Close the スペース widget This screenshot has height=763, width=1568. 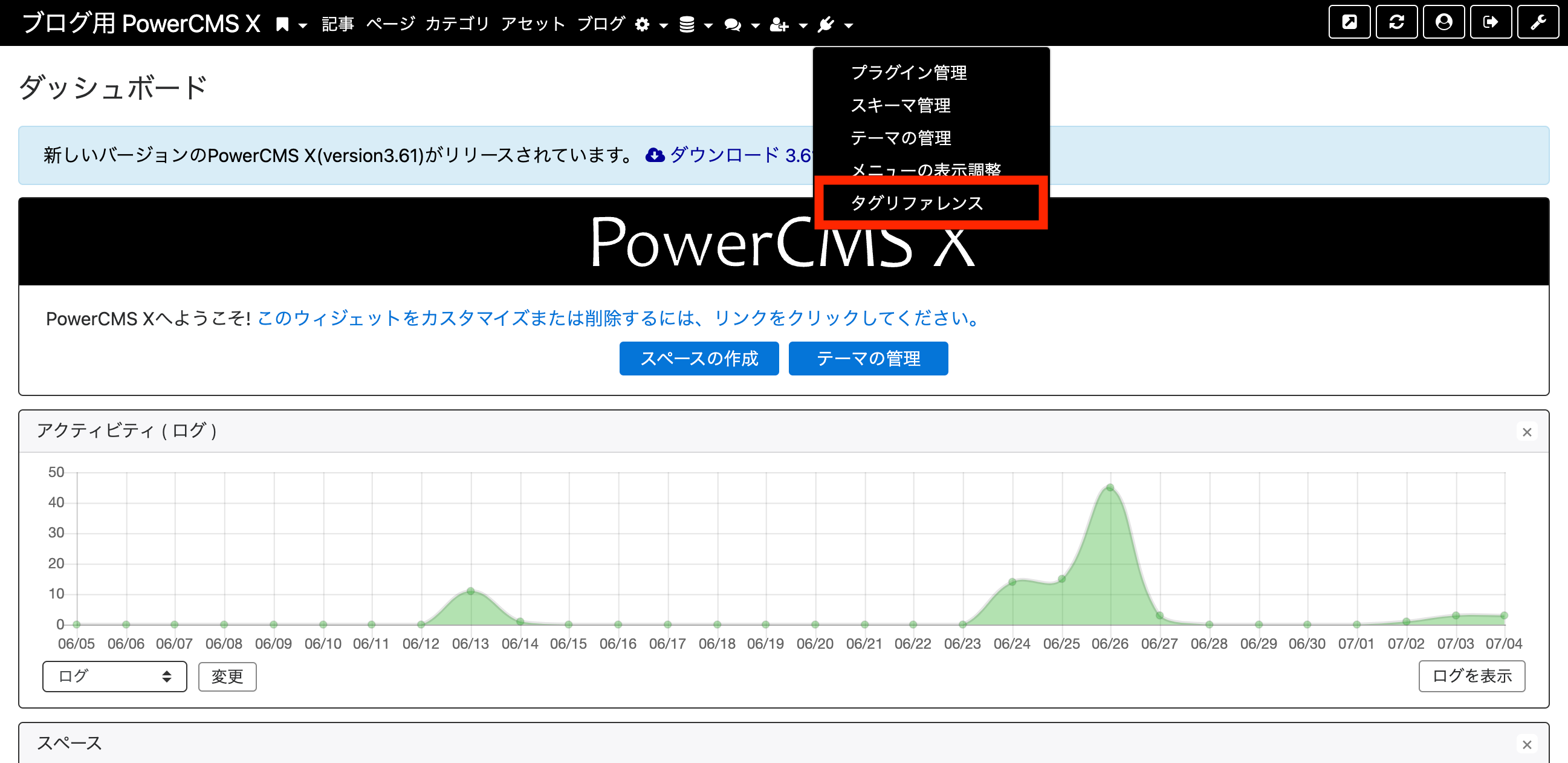point(1527,745)
